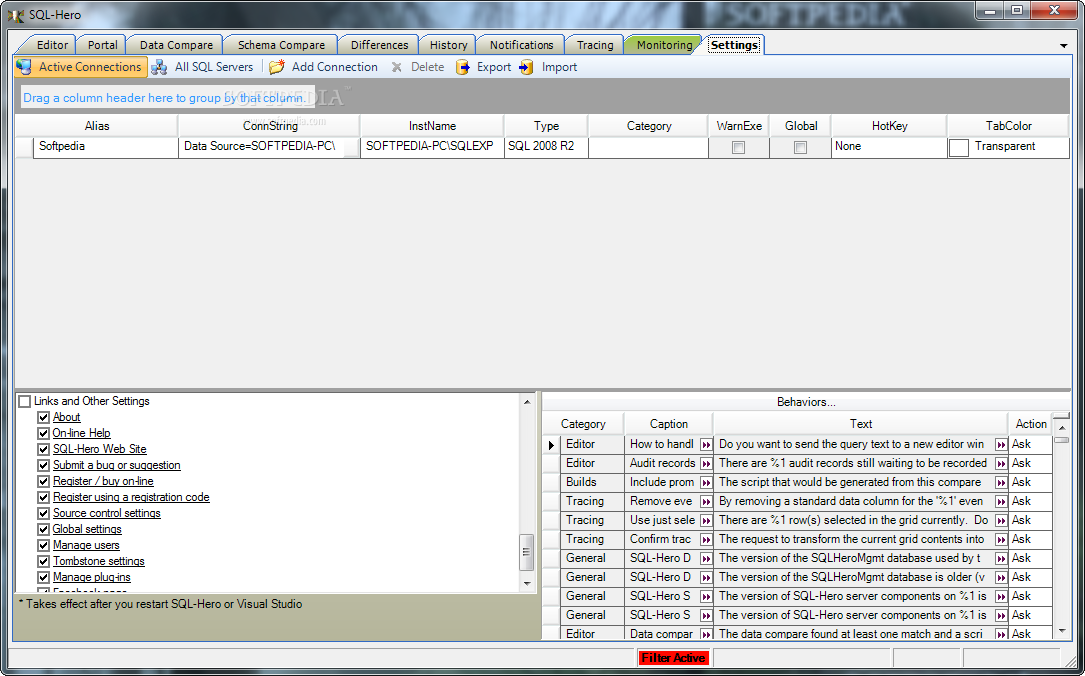Open the Tracing tab
The width and height of the screenshot is (1085, 676).
(595, 45)
